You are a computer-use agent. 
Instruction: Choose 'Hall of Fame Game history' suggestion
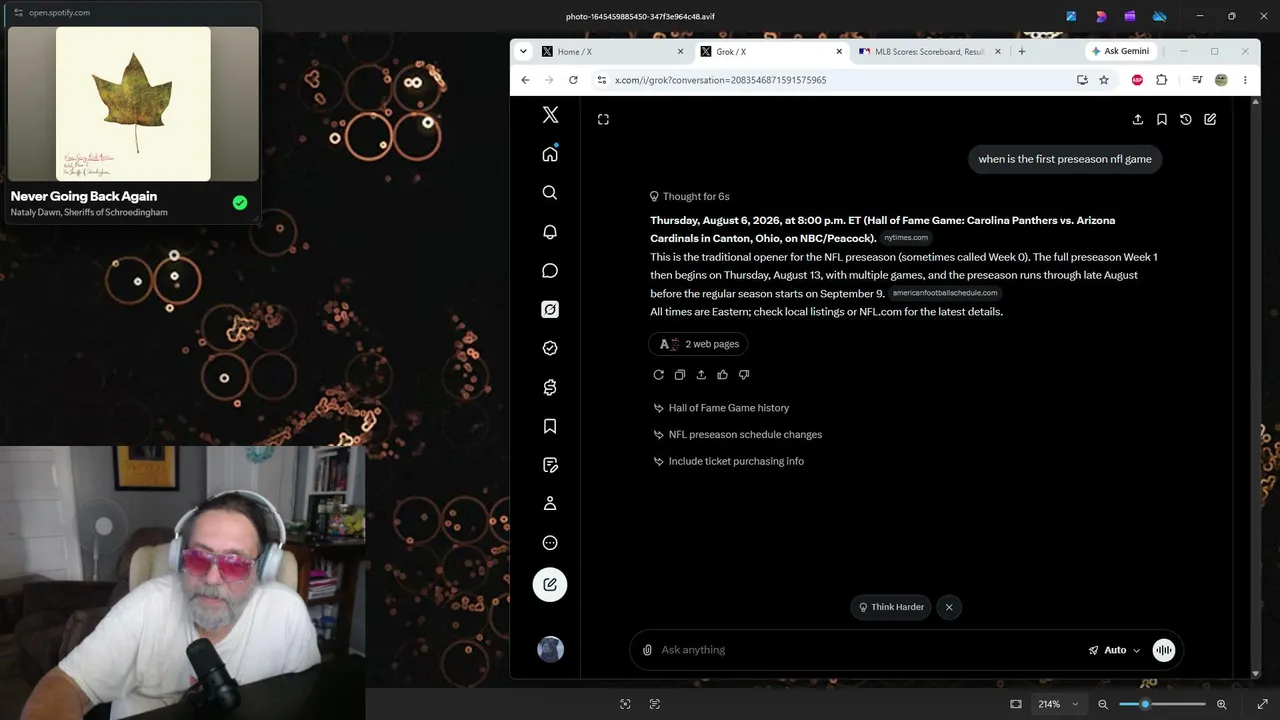pos(721,408)
